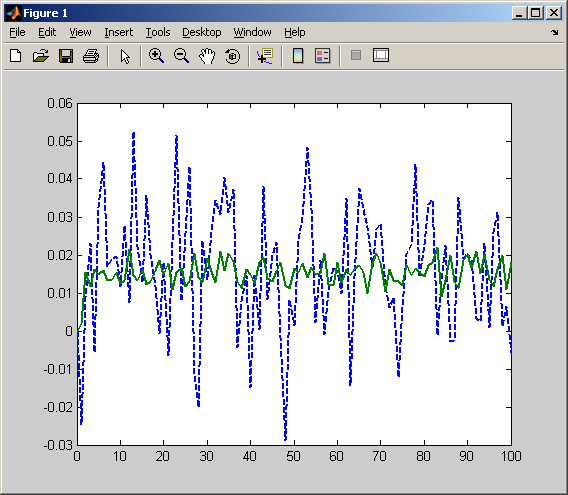Save the figure using the floppy icon
Image resolution: width=568 pixels, height=495 pixels.
point(66,56)
